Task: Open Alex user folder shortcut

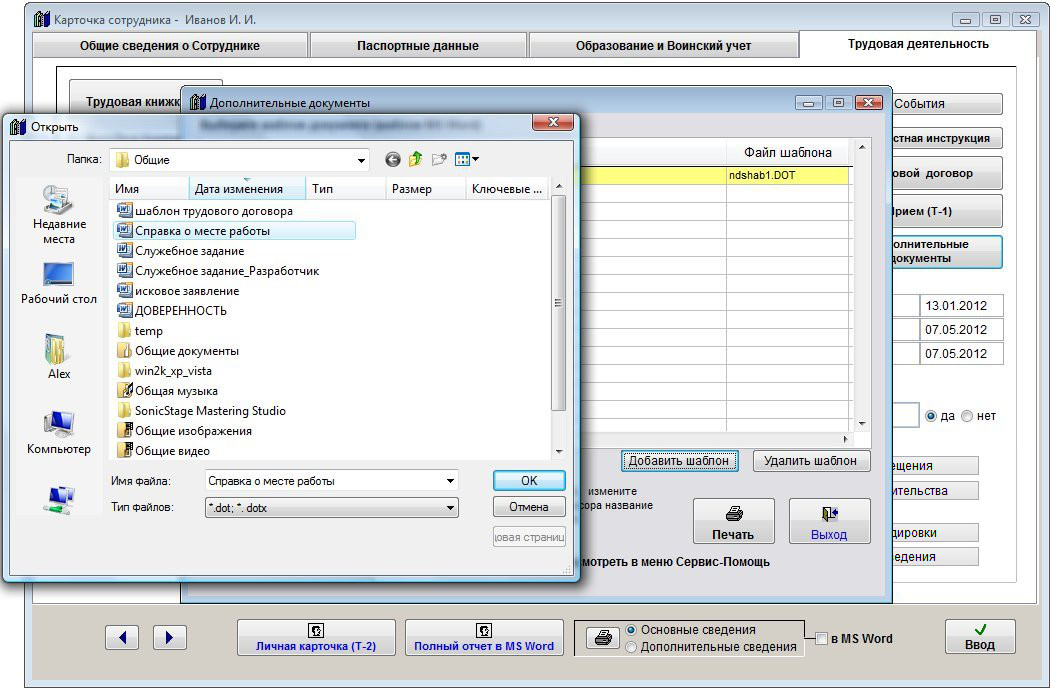Action: point(59,357)
